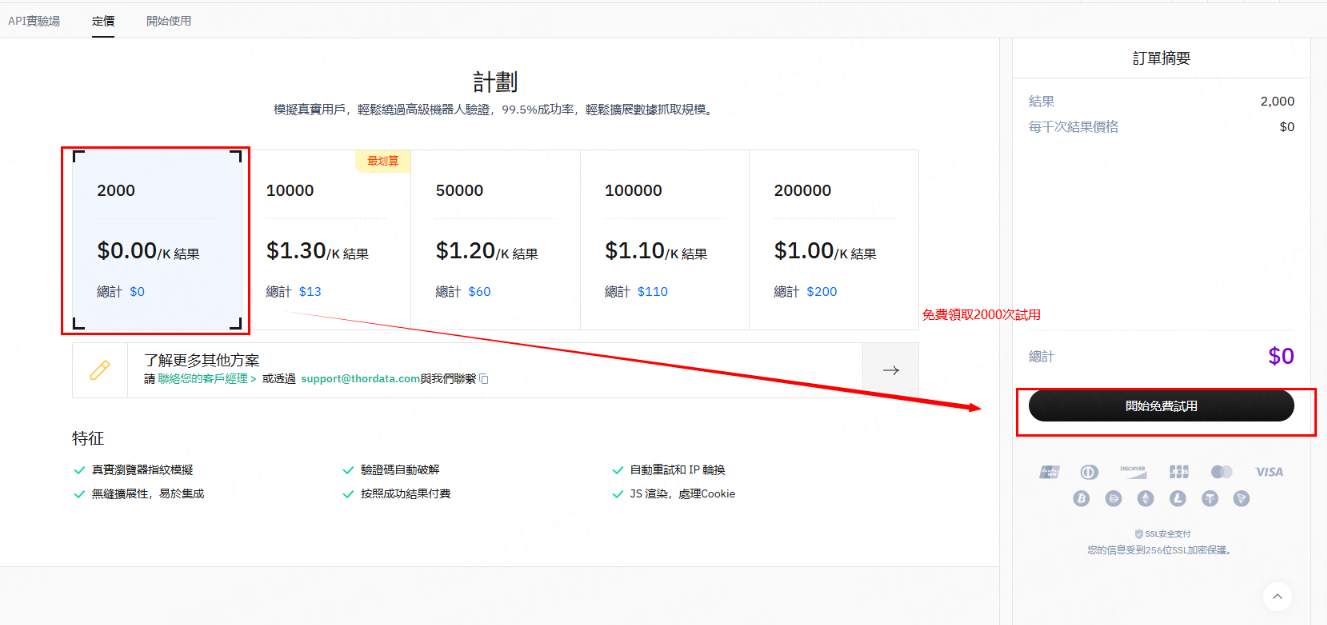
Task: Click the scroll-to-top chevron button
Action: click(x=1277, y=597)
